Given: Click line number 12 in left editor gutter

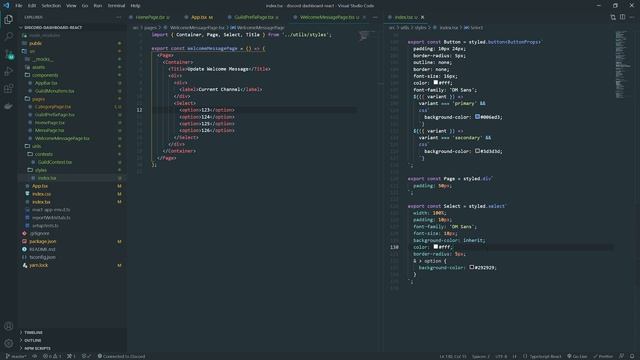Looking at the screenshot, I should click(140, 110).
